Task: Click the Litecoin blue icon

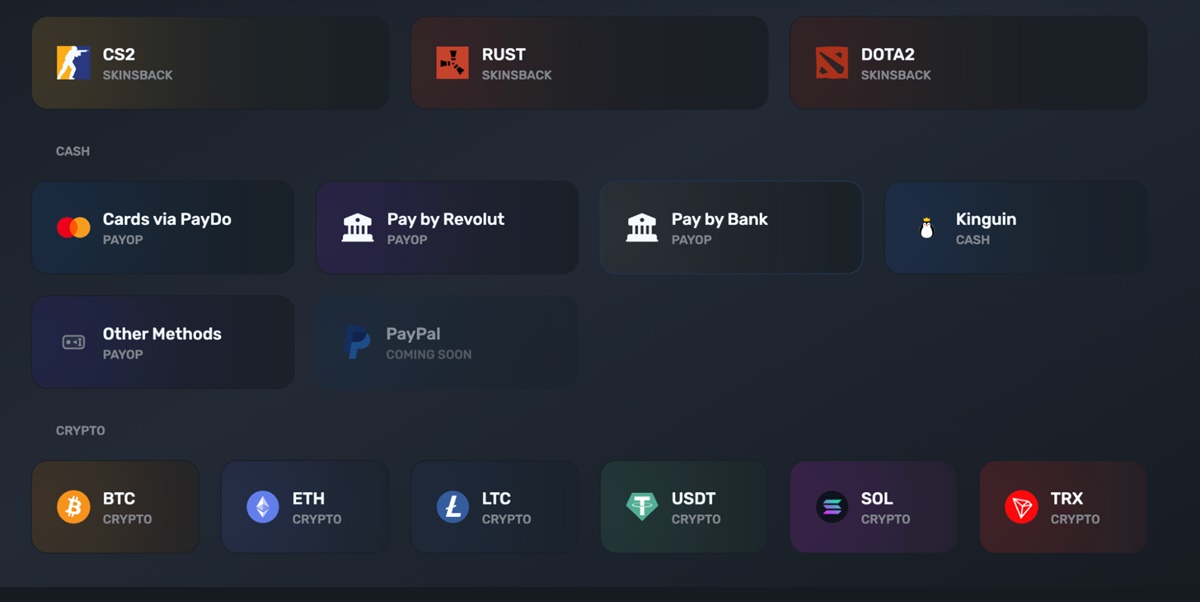Action: tap(453, 507)
